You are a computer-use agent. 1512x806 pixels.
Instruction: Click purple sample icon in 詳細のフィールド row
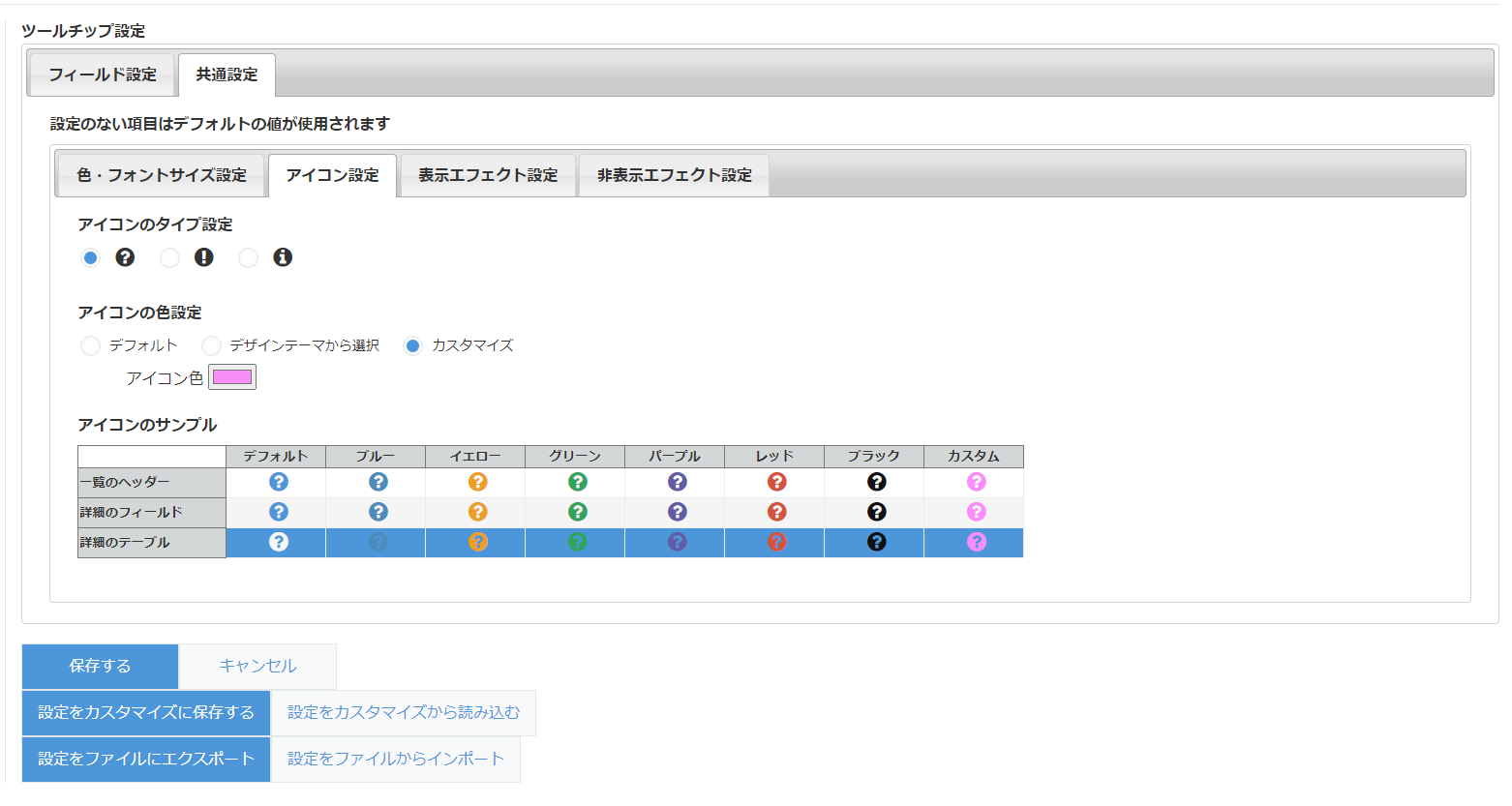pos(678,512)
